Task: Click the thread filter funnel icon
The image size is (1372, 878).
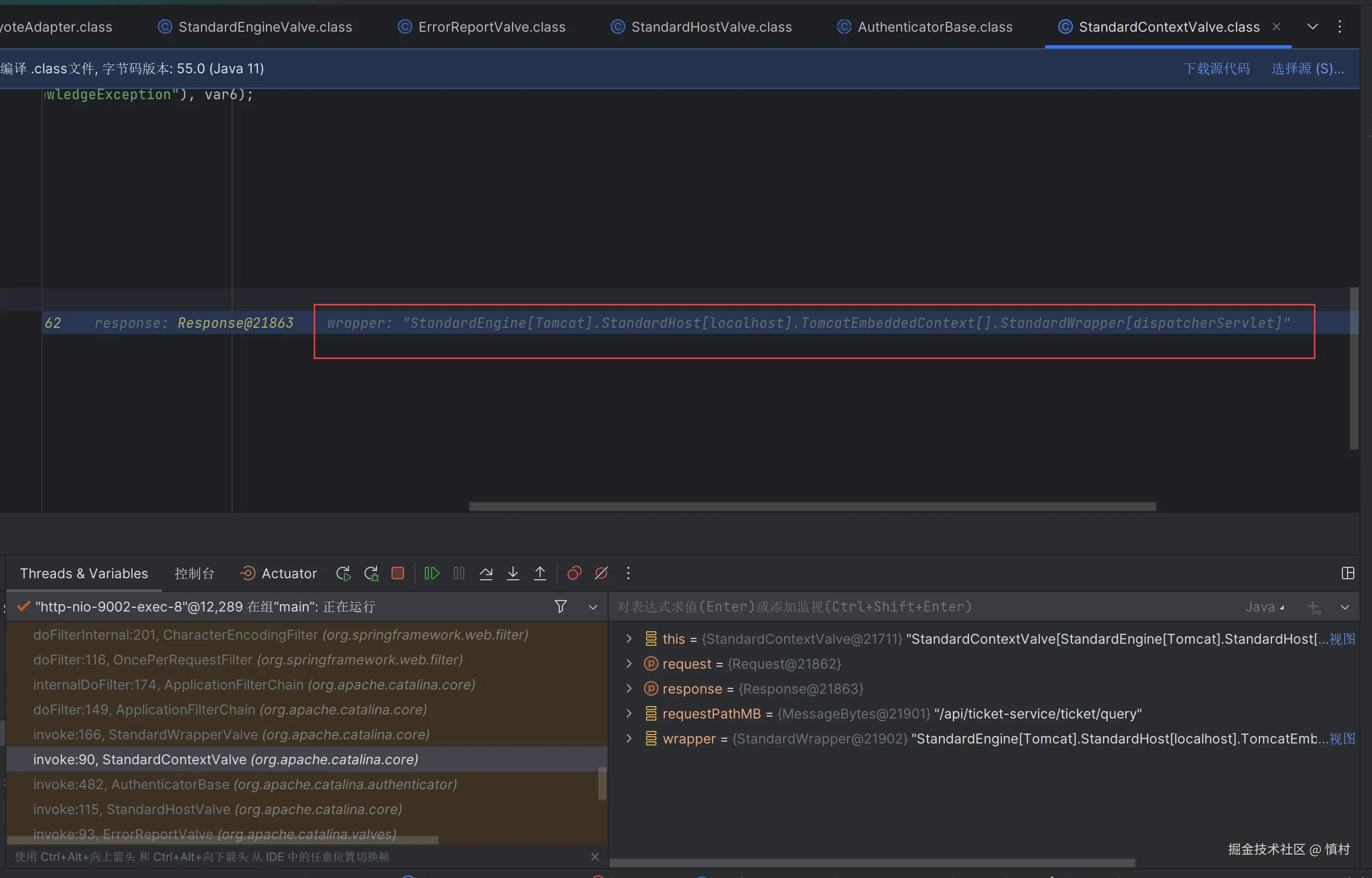Action: point(561,606)
